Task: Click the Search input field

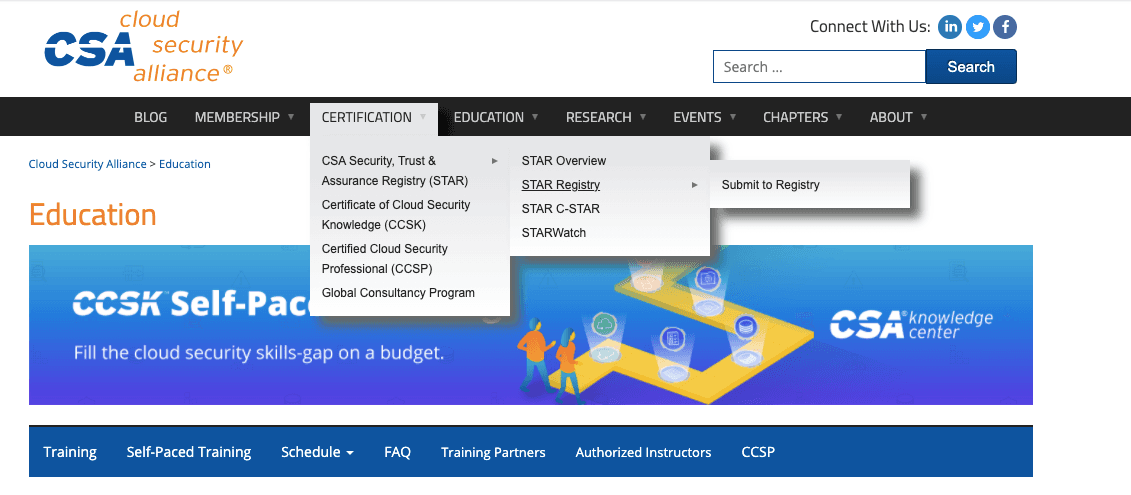Action: pos(819,67)
